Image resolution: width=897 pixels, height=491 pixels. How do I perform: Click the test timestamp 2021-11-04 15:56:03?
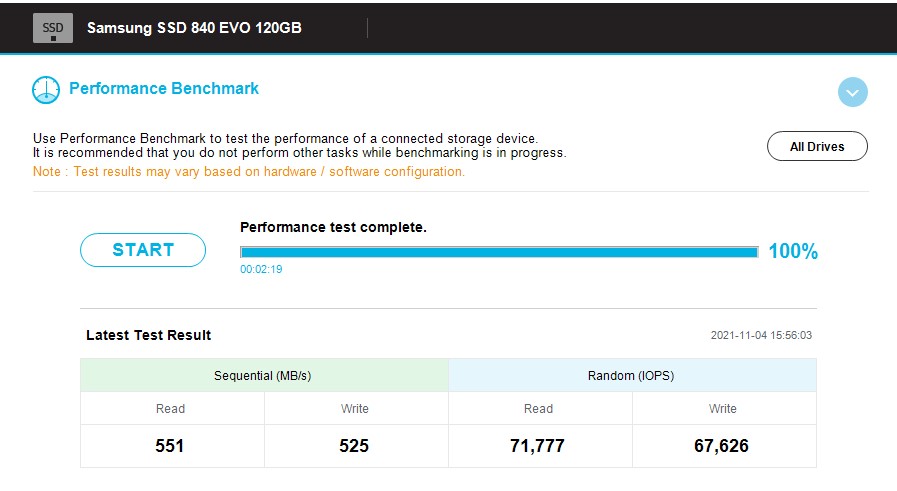click(761, 336)
